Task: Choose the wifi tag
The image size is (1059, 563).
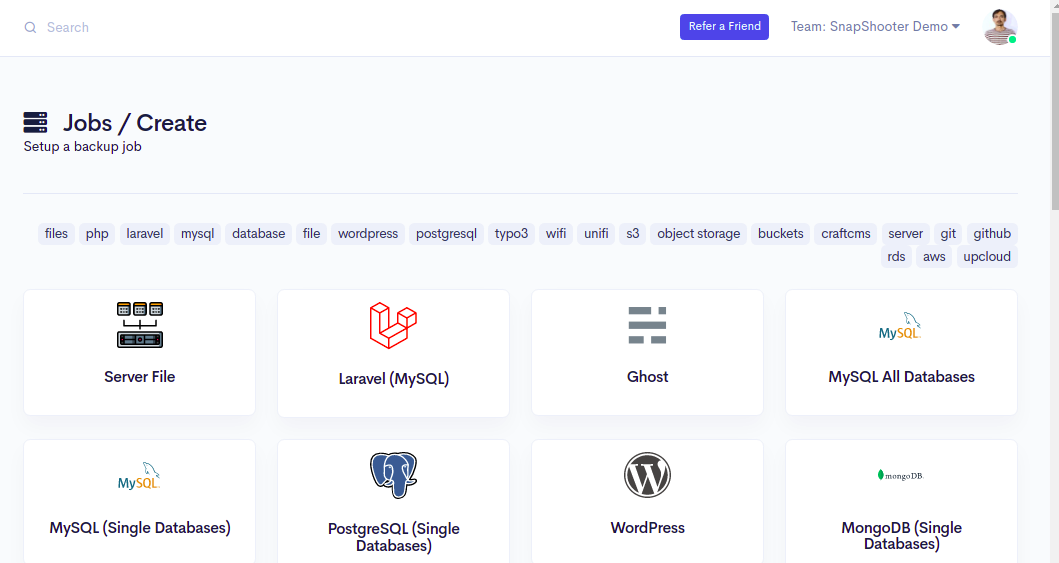Action: coord(556,234)
